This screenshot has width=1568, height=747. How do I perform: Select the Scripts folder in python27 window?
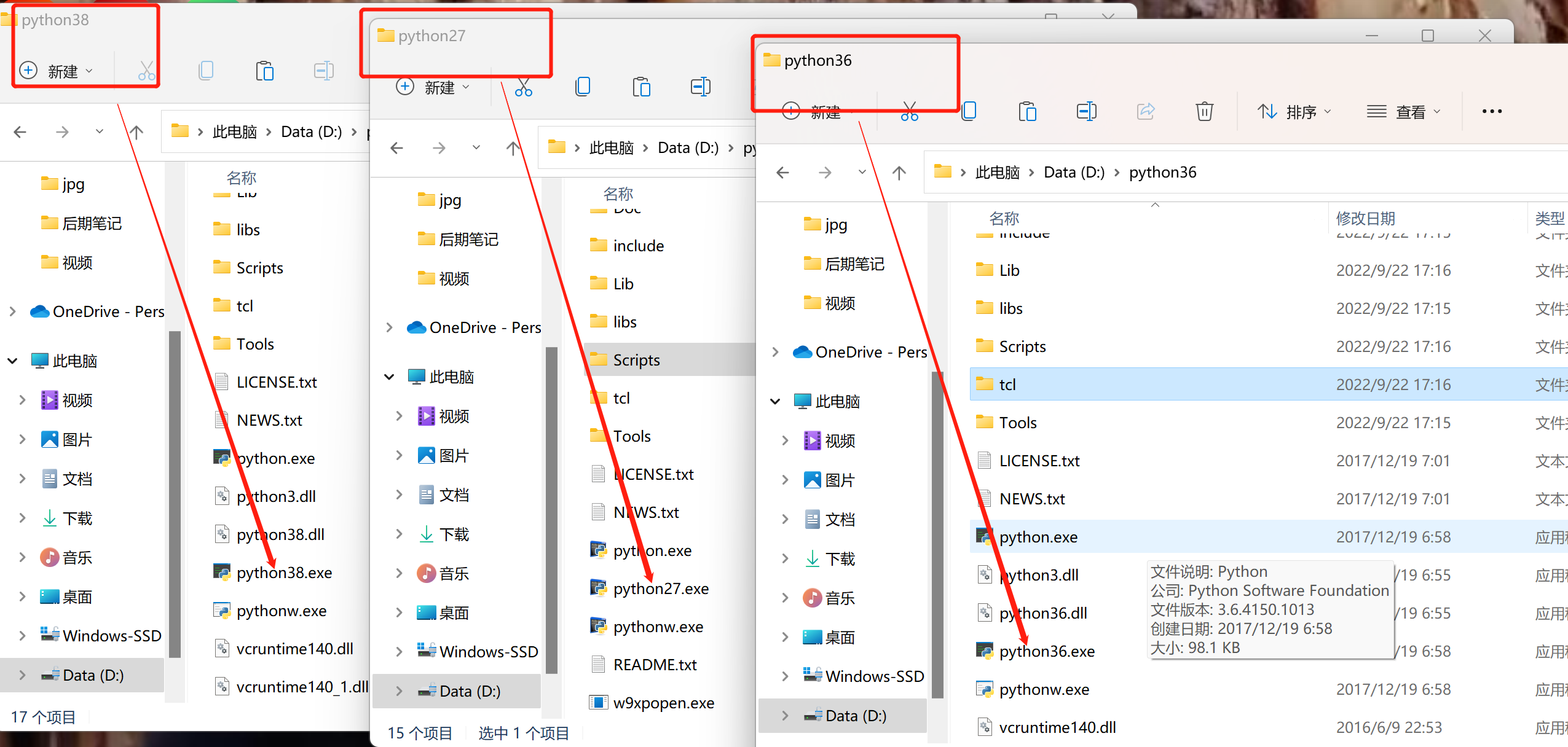[x=636, y=360]
